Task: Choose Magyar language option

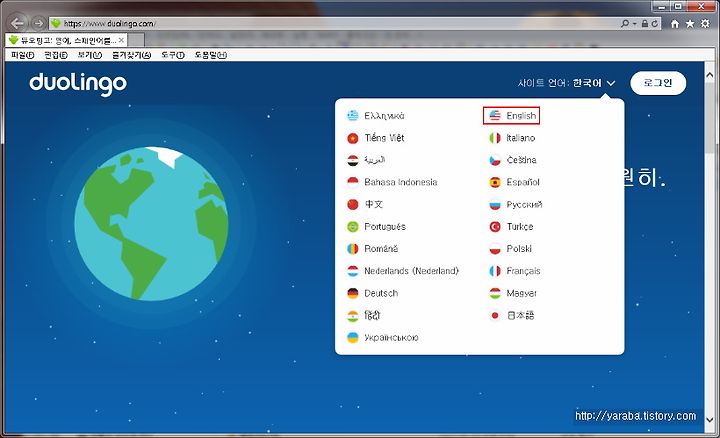Action: (x=522, y=293)
